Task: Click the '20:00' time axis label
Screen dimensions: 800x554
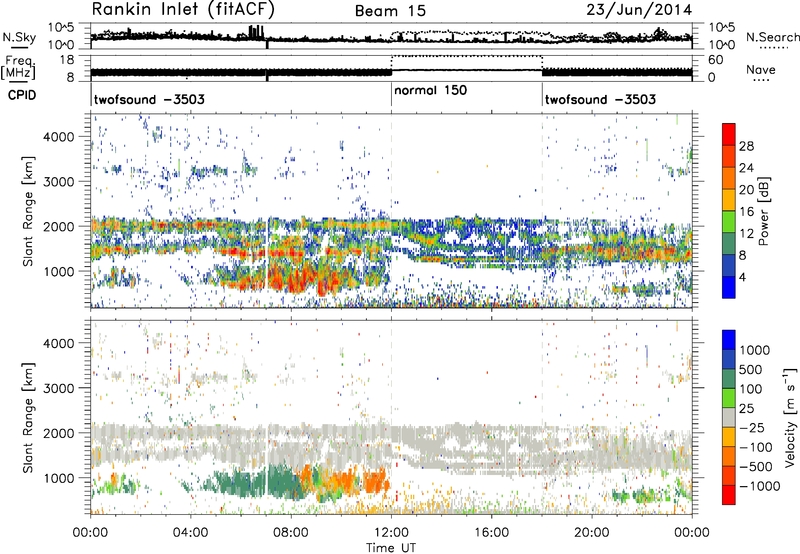Action: (x=591, y=533)
